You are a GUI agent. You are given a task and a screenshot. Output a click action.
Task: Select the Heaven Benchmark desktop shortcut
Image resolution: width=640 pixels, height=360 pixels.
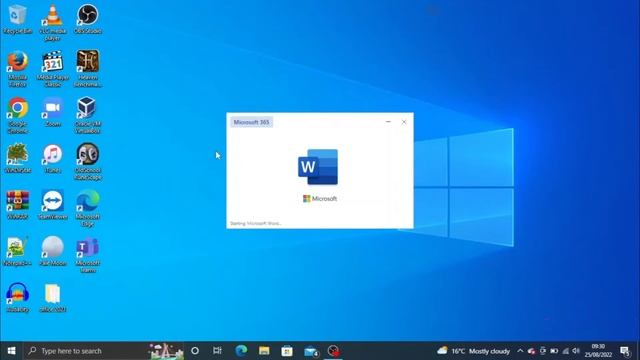[x=87, y=69]
